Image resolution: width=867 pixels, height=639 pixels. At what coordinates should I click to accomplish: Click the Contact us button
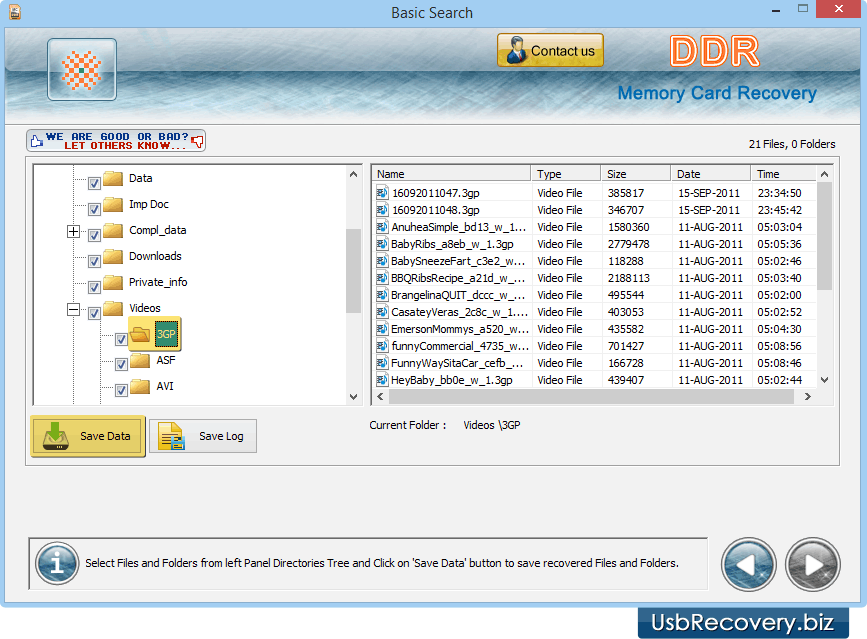pyautogui.click(x=550, y=50)
